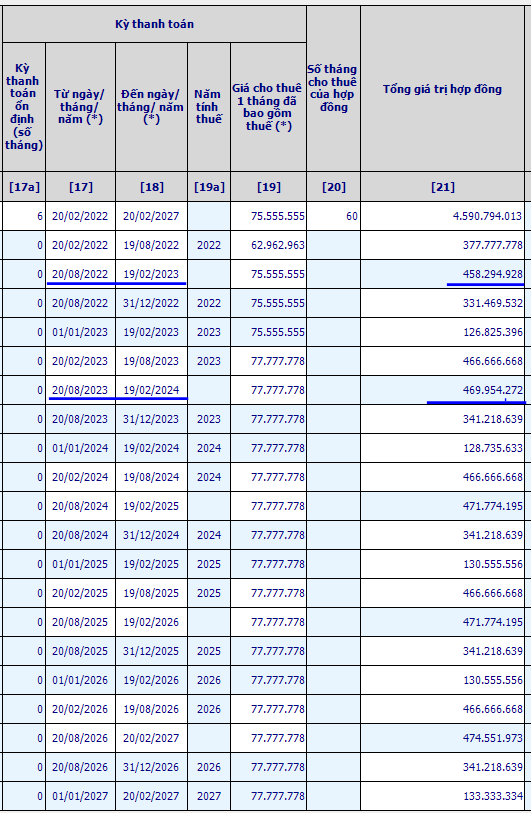
Task: Click the end date cell 19/08/2025
Action: tap(151, 593)
